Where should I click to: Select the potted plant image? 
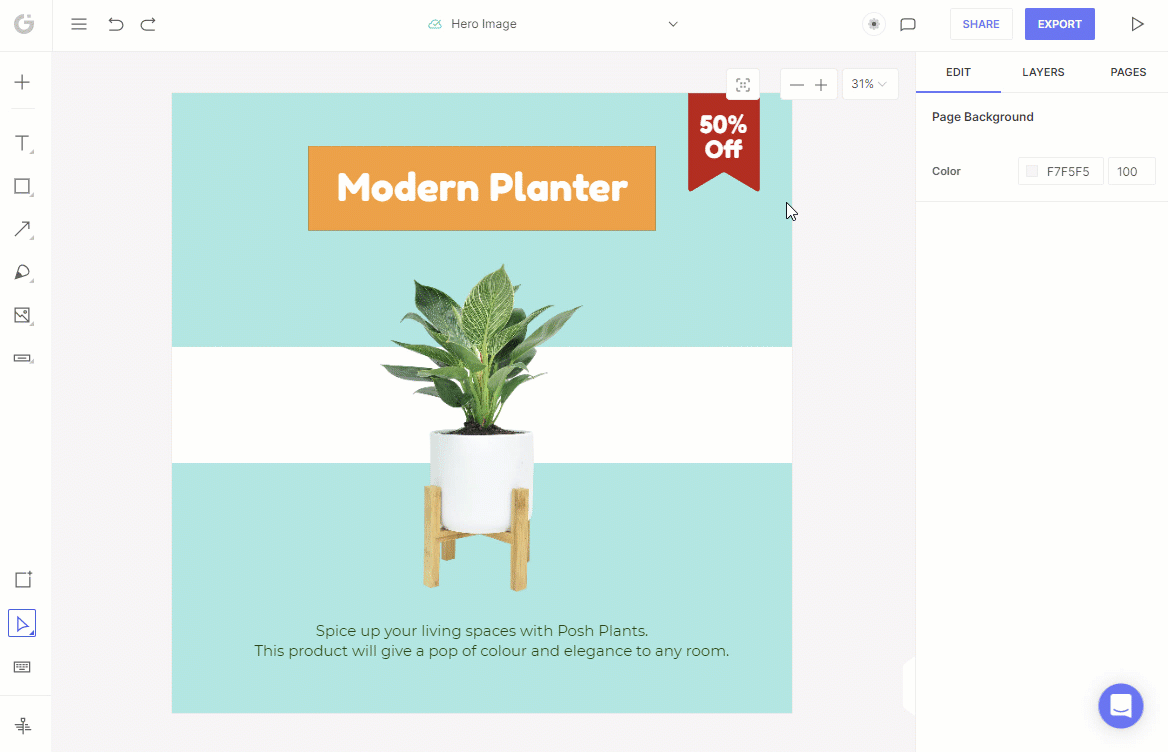point(480,427)
